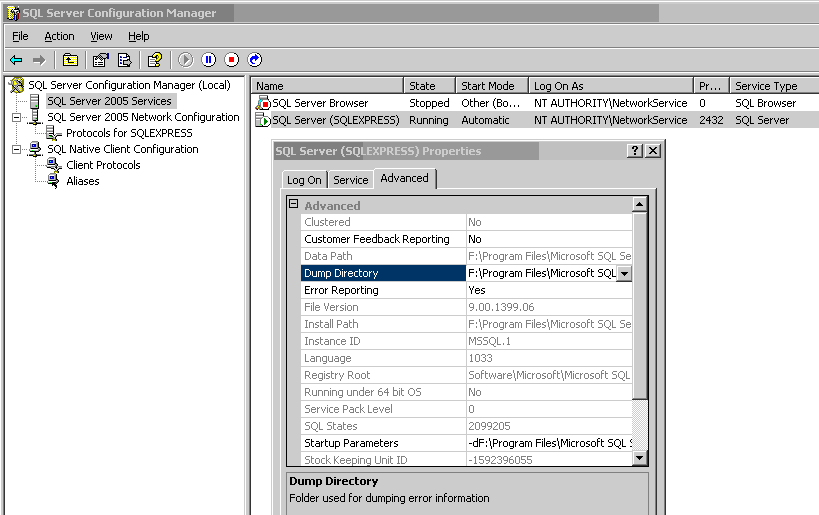Sort by the Service Type column header
This screenshot has width=819, height=515.
tap(774, 86)
